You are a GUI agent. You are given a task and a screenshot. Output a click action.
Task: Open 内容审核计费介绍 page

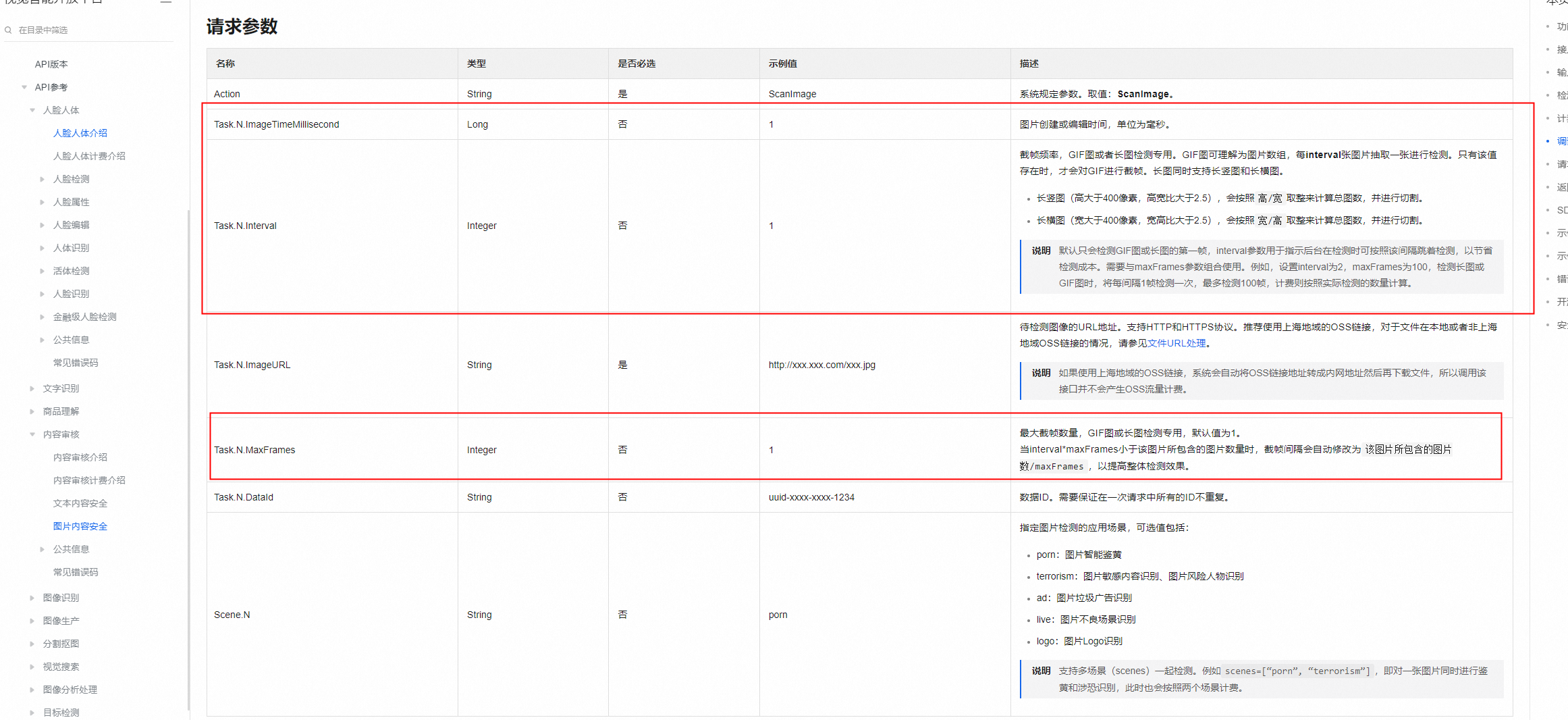click(x=89, y=480)
